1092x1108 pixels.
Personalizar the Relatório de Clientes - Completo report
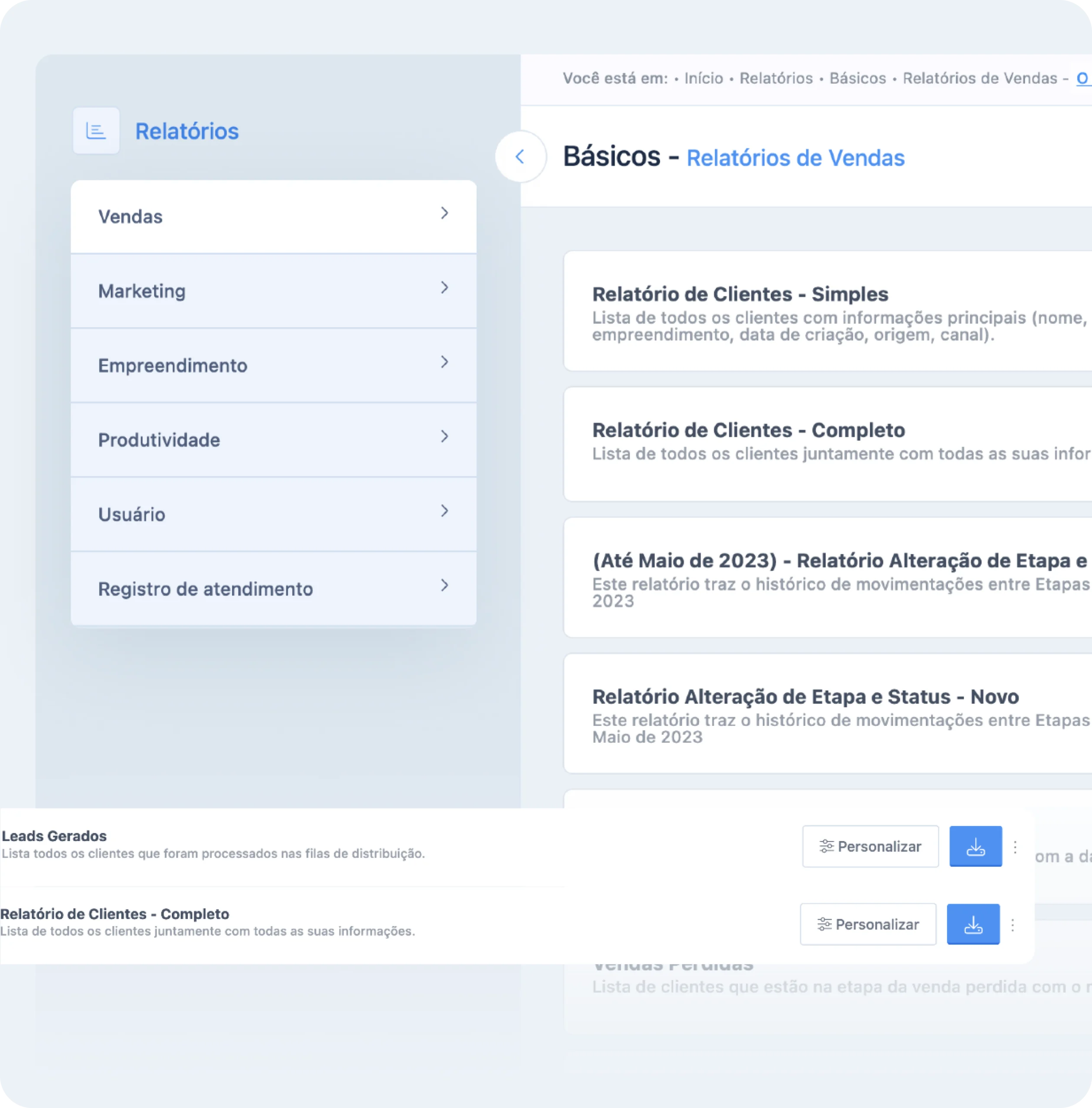868,924
